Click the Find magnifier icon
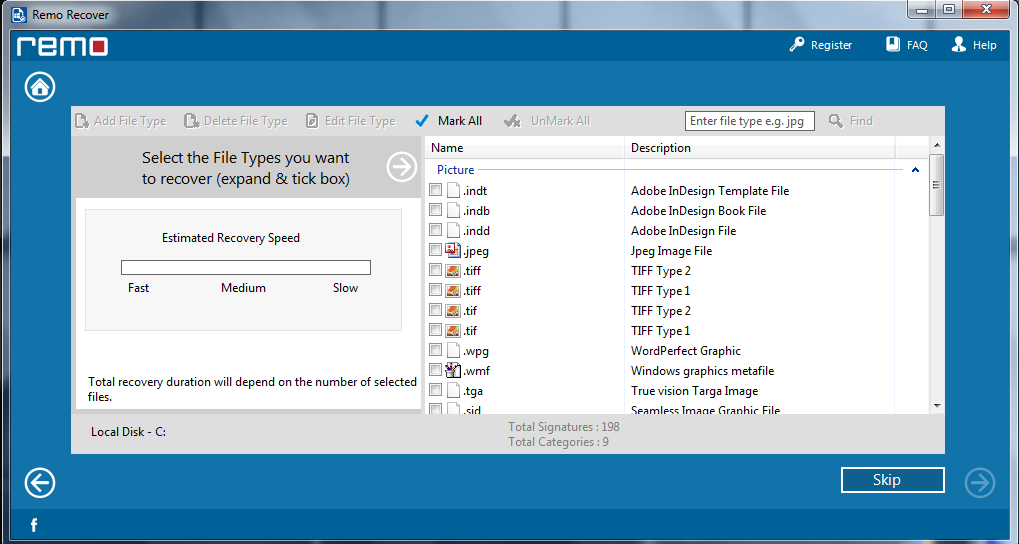Screen dimensions: 1019x544 836,121
